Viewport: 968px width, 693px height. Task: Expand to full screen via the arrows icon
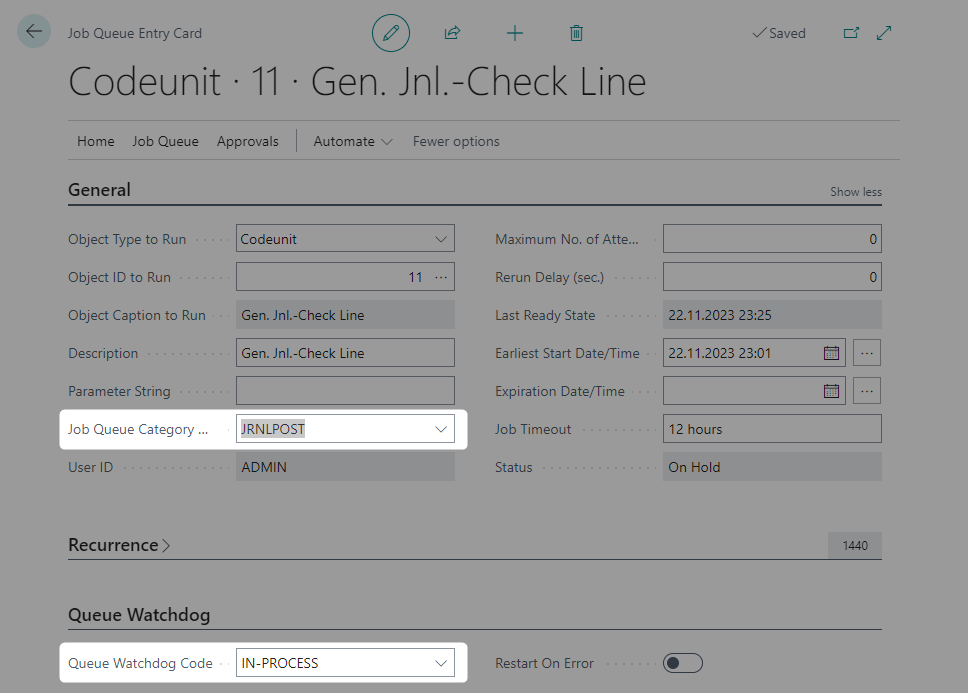(x=883, y=32)
